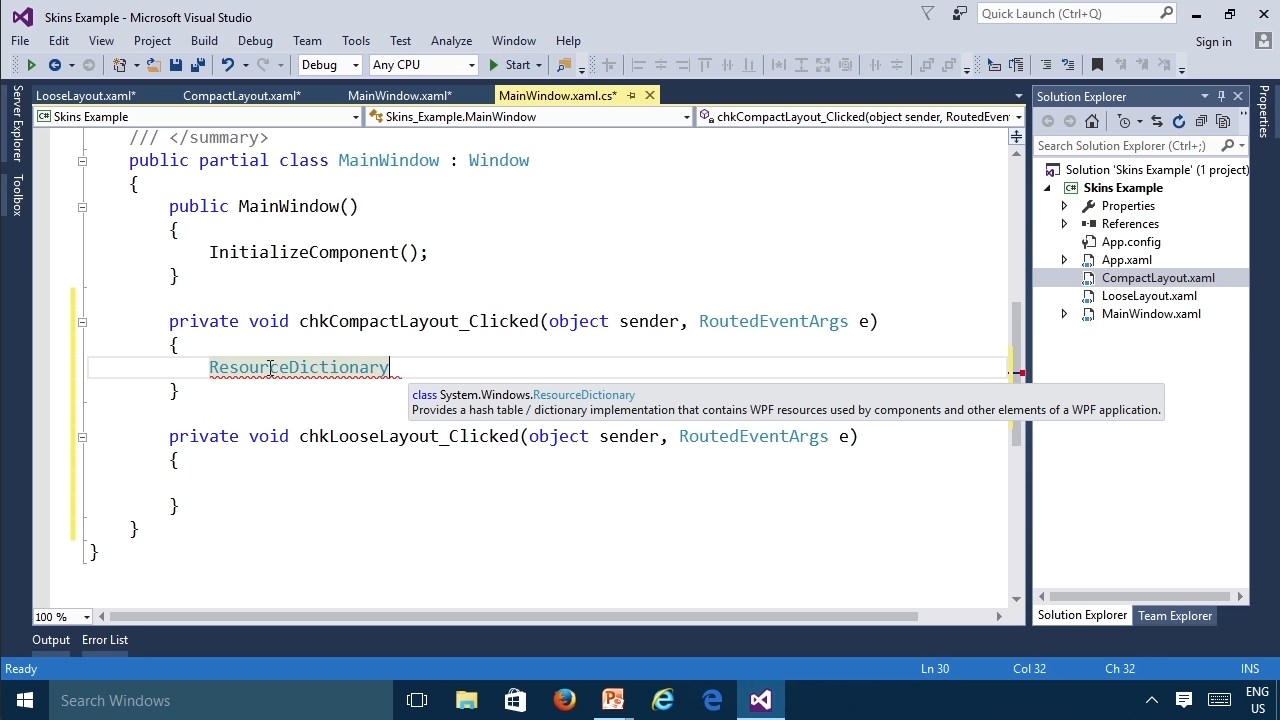Screen dimensions: 1280x720
Task: Toggle a bookmark with the bookmark icon
Action: pos(1097,65)
